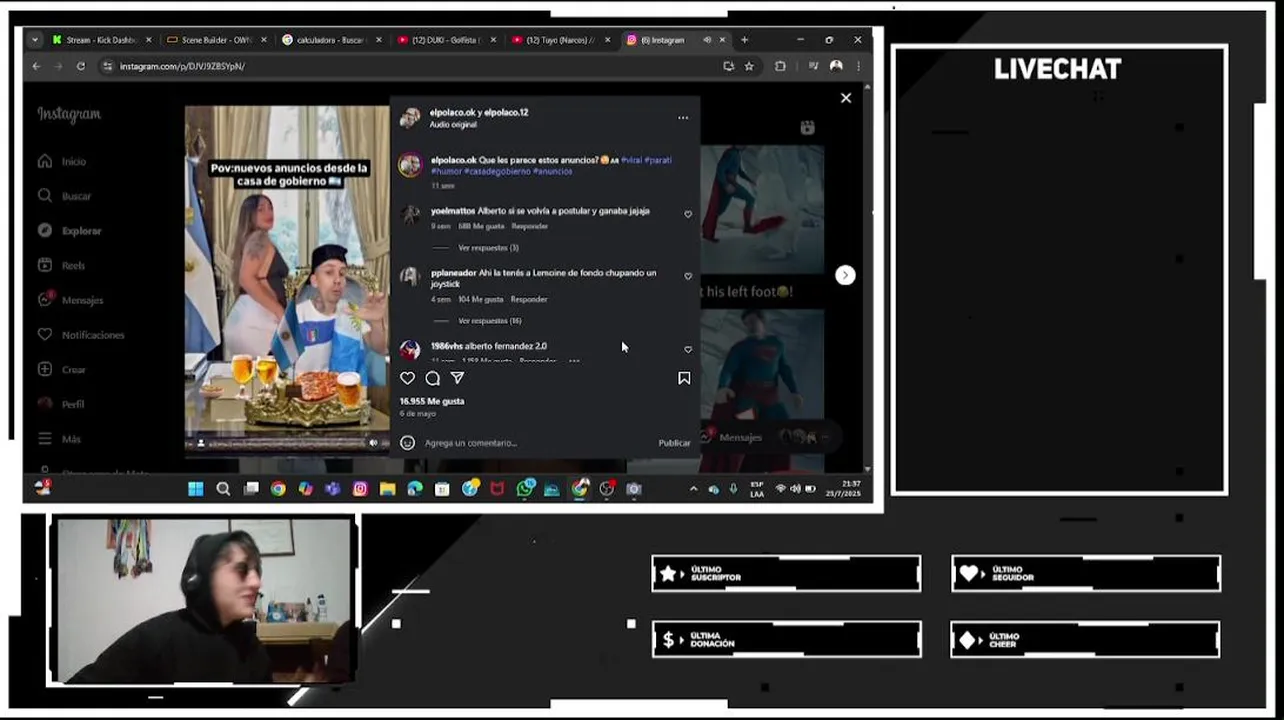This screenshot has height=720, width=1284.
Task: Like 1986vhs's comment
Action: point(688,350)
